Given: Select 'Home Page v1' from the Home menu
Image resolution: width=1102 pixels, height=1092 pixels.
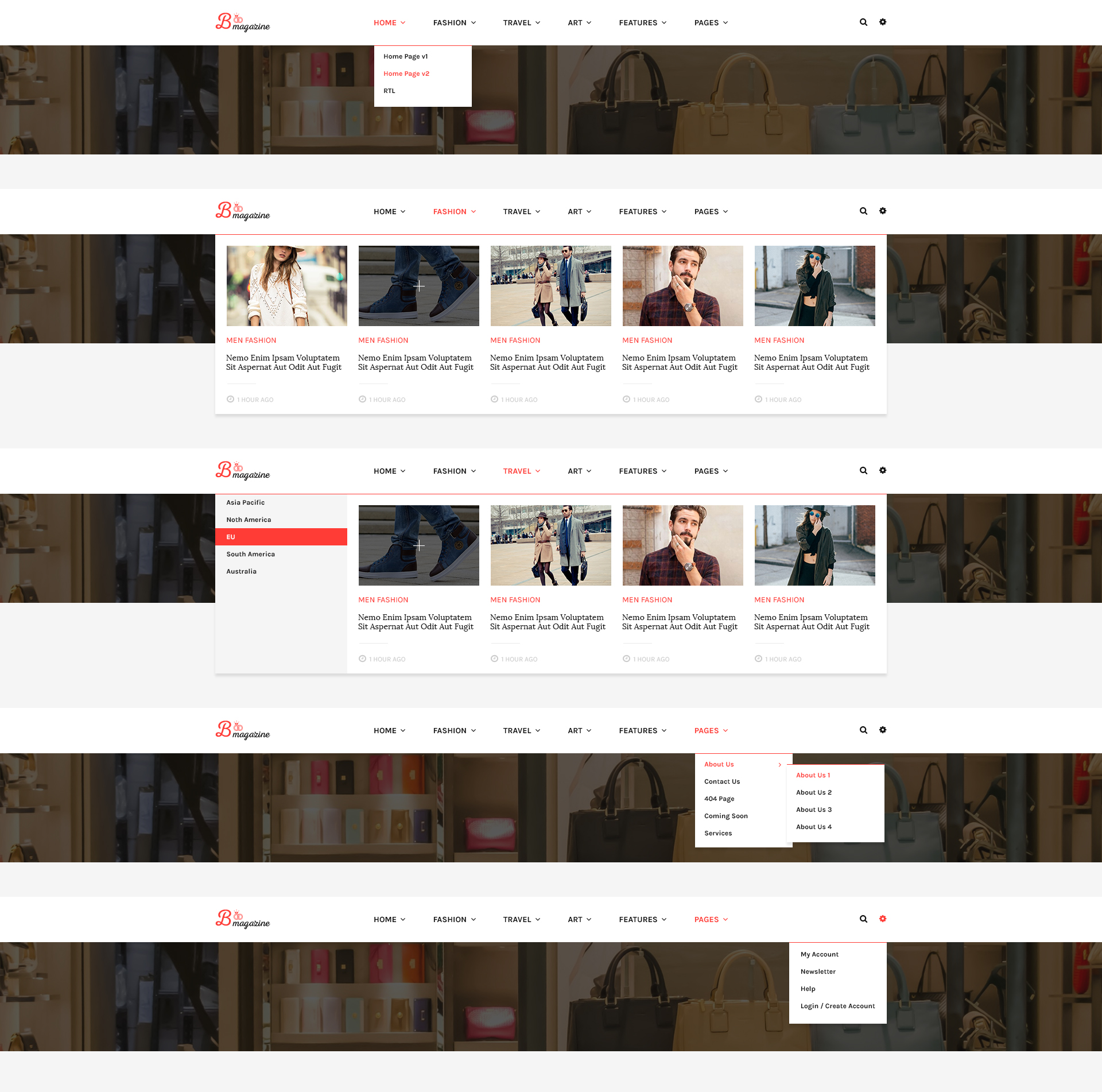Looking at the screenshot, I should pos(405,56).
